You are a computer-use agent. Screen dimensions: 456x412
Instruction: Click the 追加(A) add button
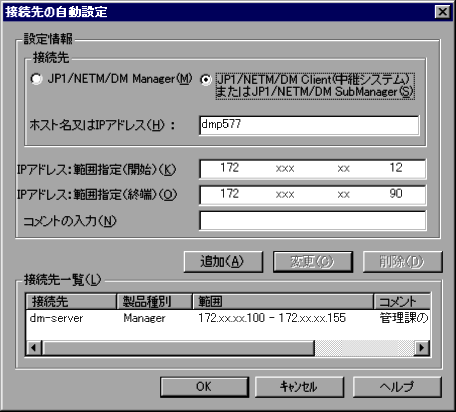pyautogui.click(x=223, y=262)
